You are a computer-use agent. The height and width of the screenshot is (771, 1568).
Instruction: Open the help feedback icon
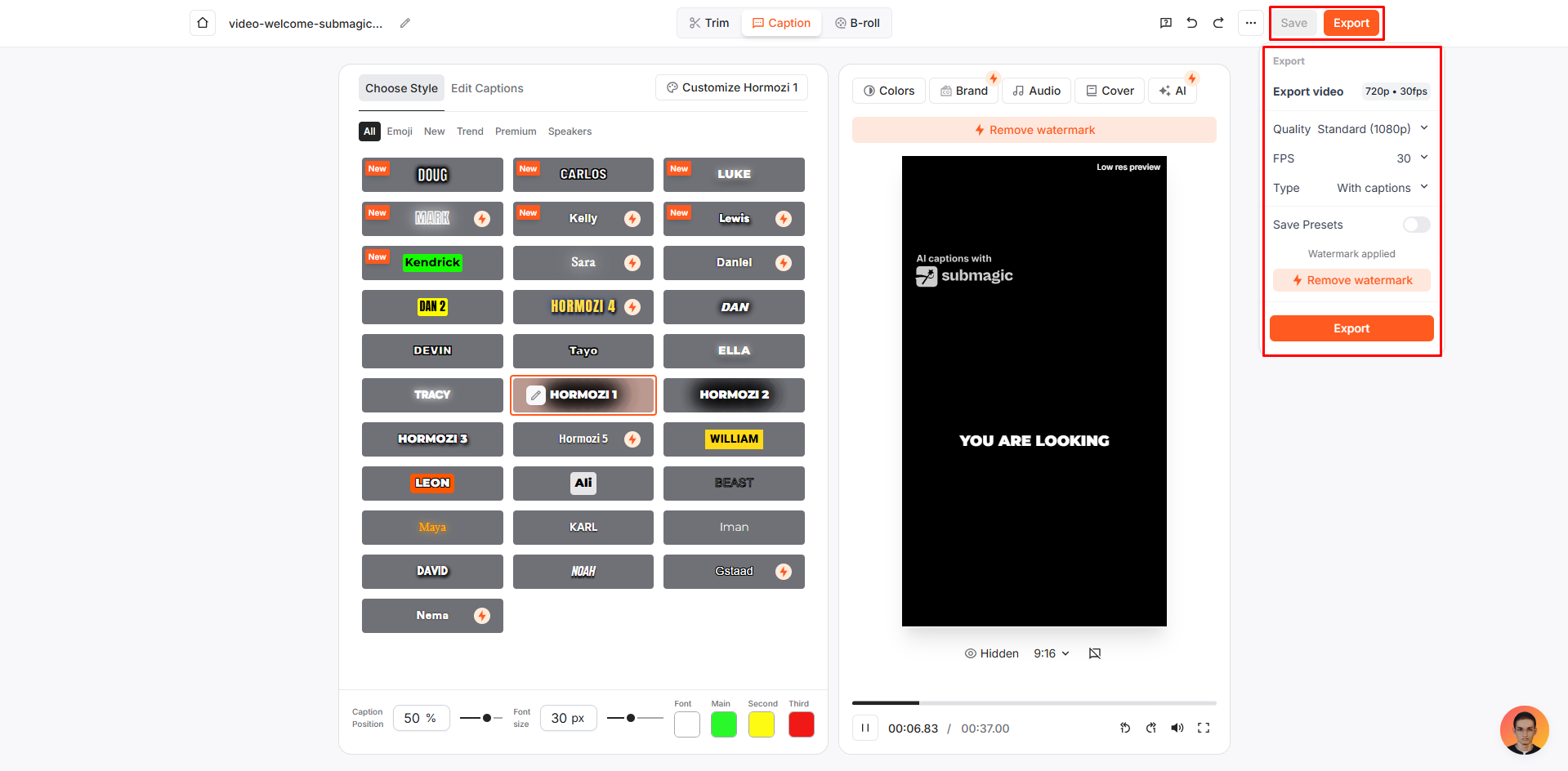click(1166, 23)
